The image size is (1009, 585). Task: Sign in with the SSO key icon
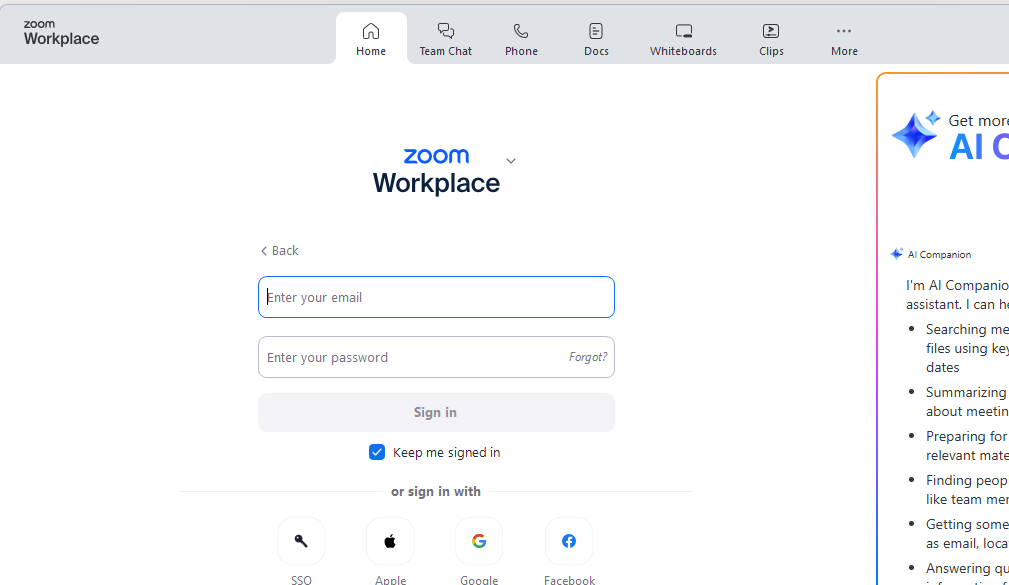click(x=301, y=541)
